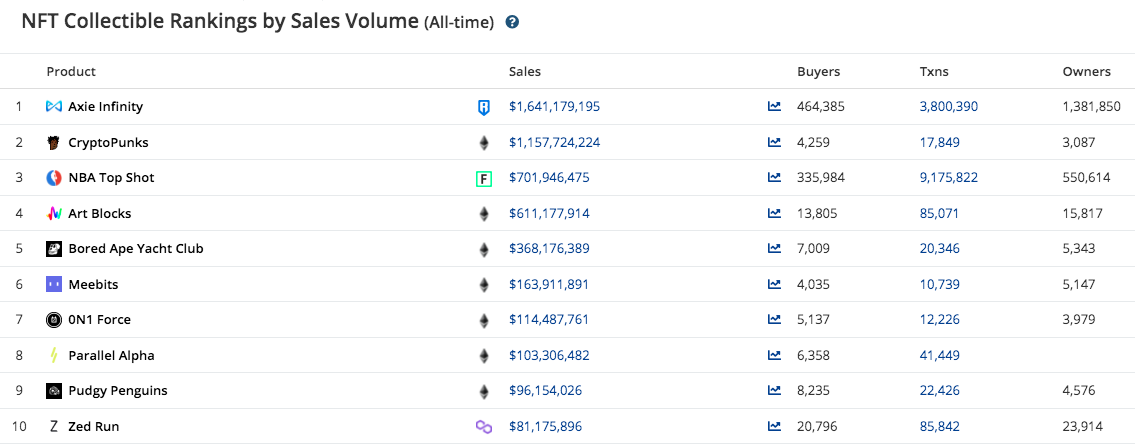Open the 0N1 Force sales chart icon

[775, 319]
